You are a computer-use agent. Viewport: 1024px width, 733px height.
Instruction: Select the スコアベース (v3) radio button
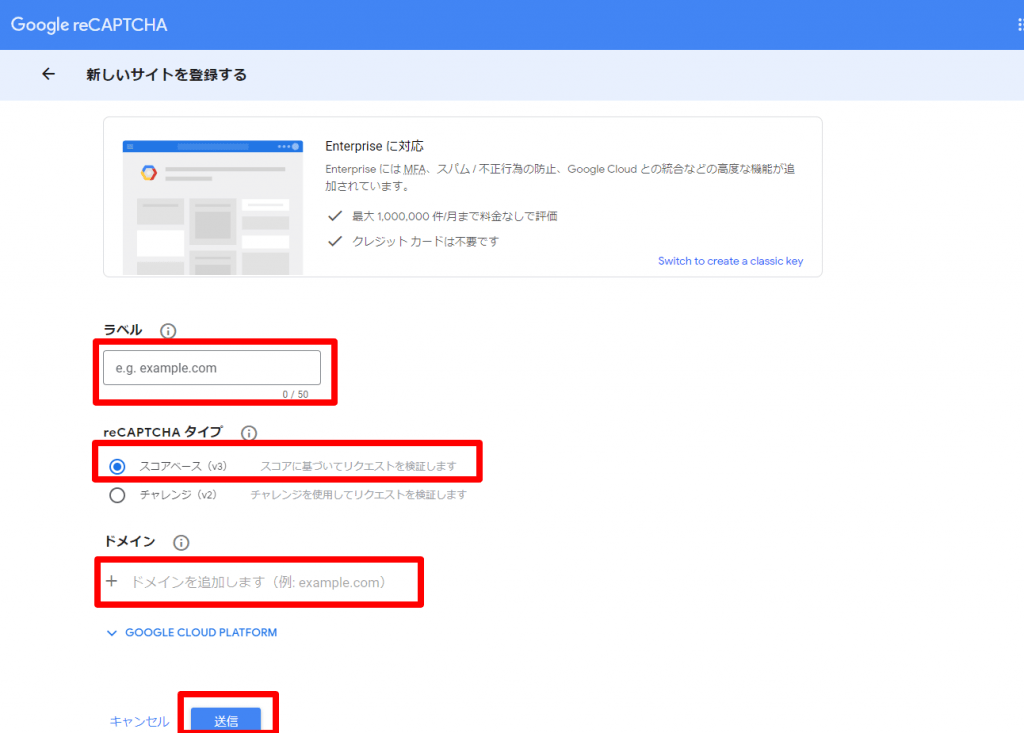tap(117, 466)
